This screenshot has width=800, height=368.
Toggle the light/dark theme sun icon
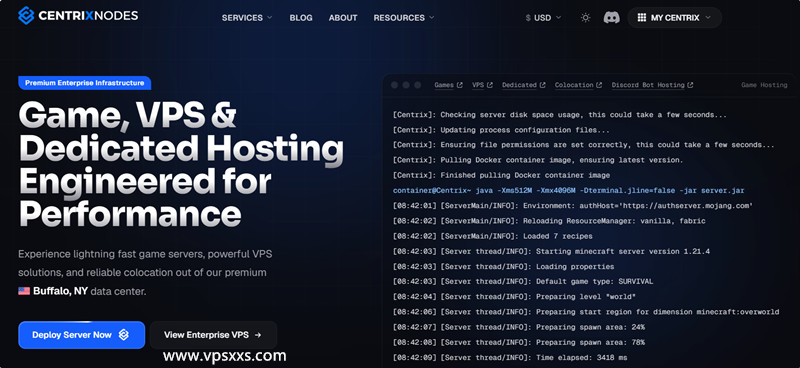pos(585,17)
